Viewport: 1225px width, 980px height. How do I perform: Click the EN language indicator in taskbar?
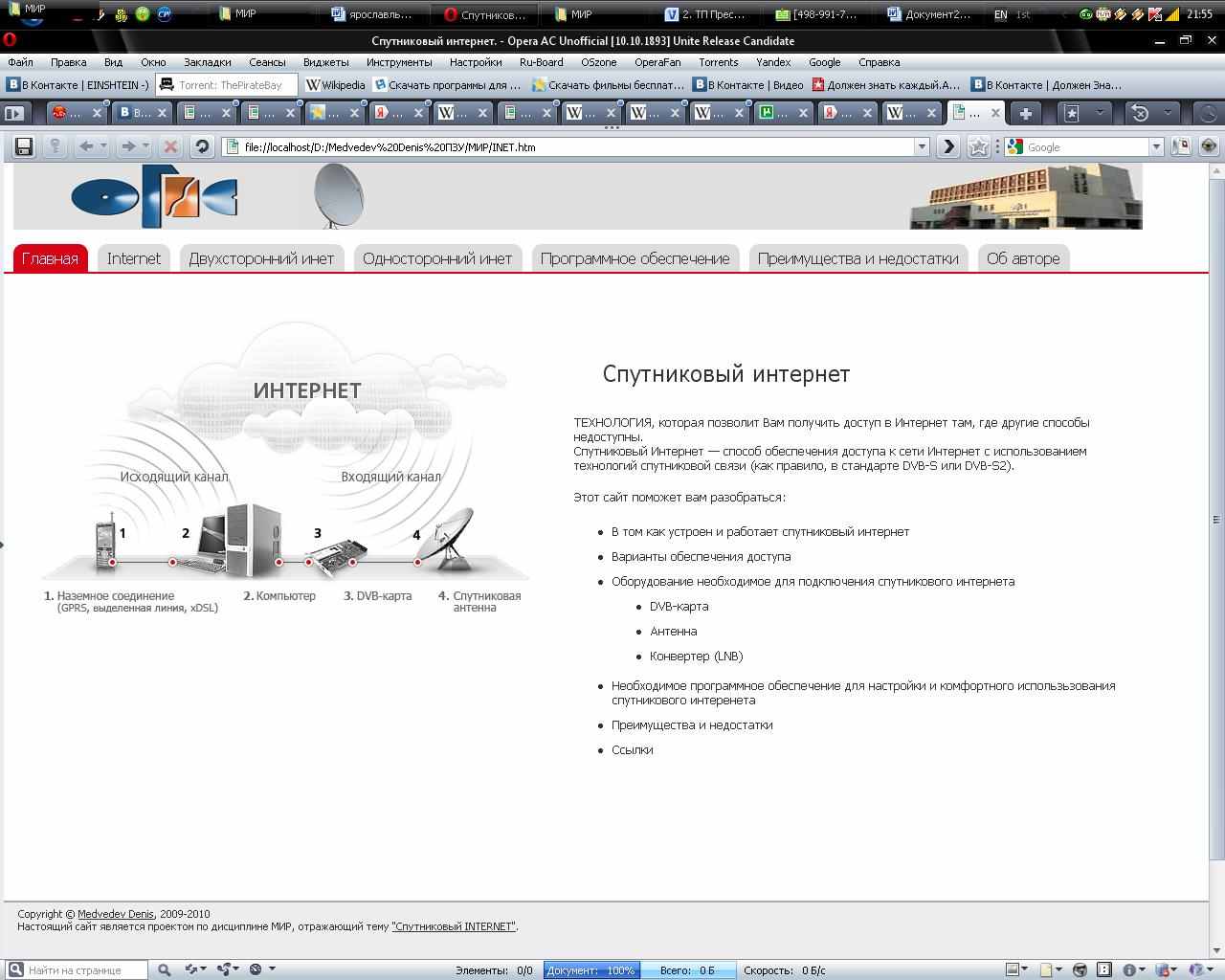1001,14
